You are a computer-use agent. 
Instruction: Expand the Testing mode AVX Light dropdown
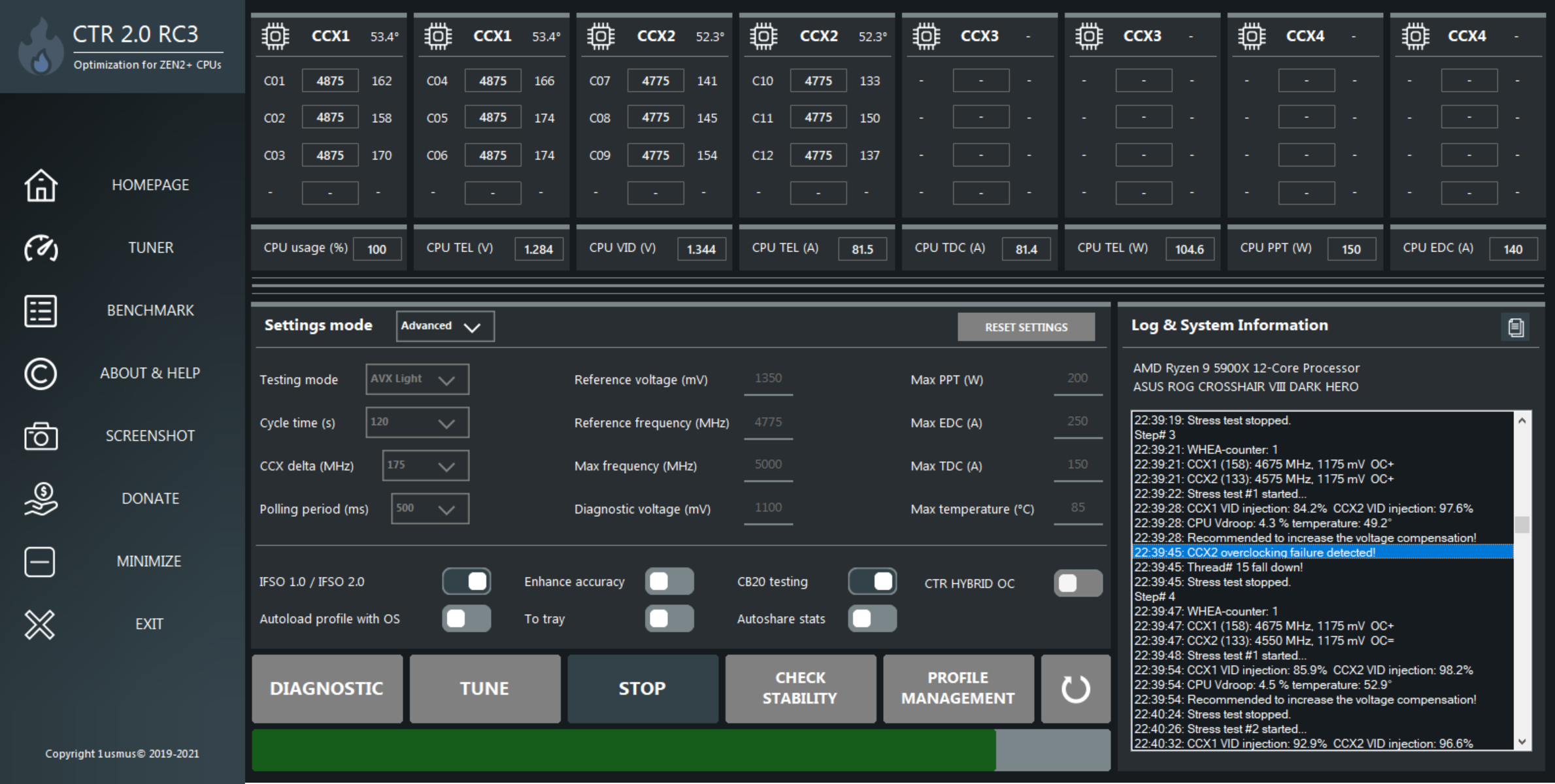[417, 380]
